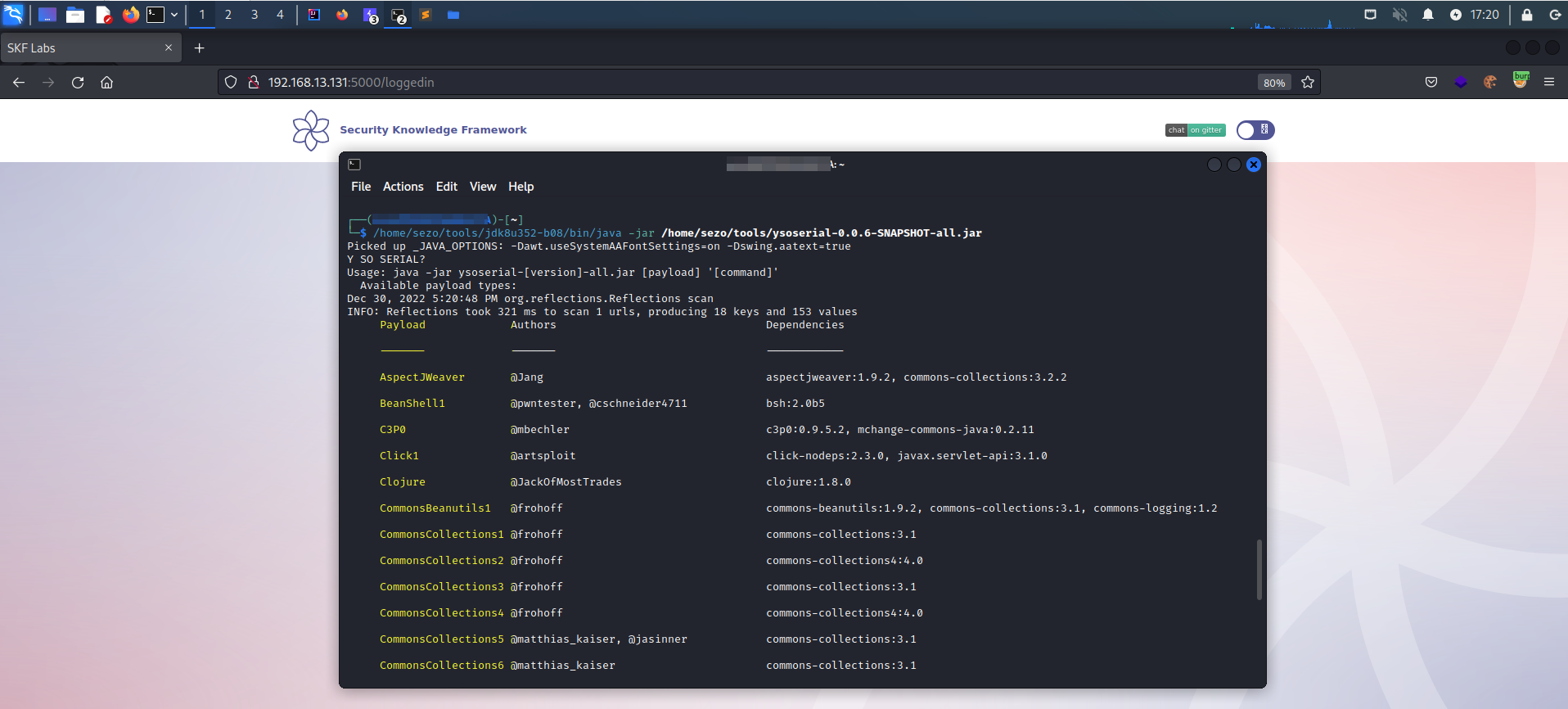This screenshot has height=709, width=1568.
Task: Close the terminal window
Action: coord(1254,165)
